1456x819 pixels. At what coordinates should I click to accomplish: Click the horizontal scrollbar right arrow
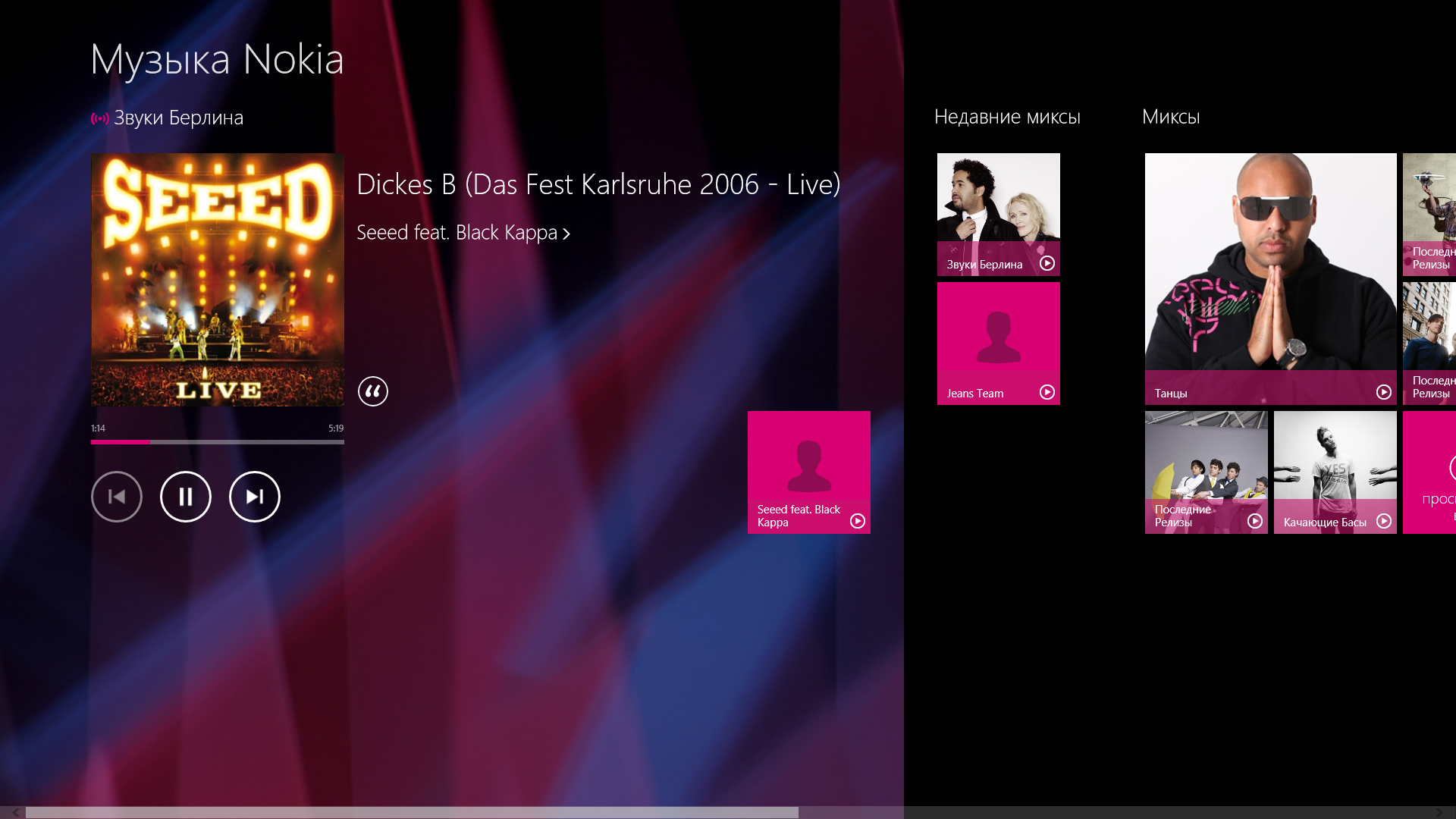tap(1439, 812)
